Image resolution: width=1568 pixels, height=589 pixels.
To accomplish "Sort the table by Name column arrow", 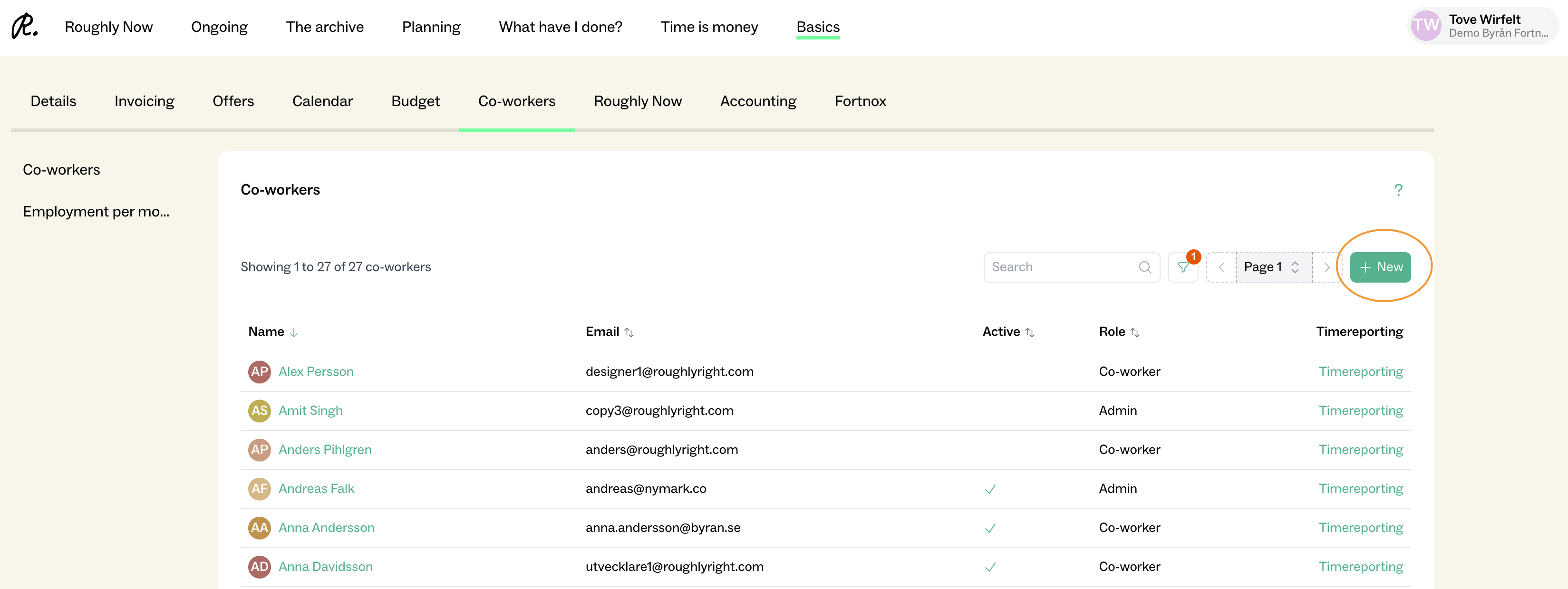I will pyautogui.click(x=294, y=333).
